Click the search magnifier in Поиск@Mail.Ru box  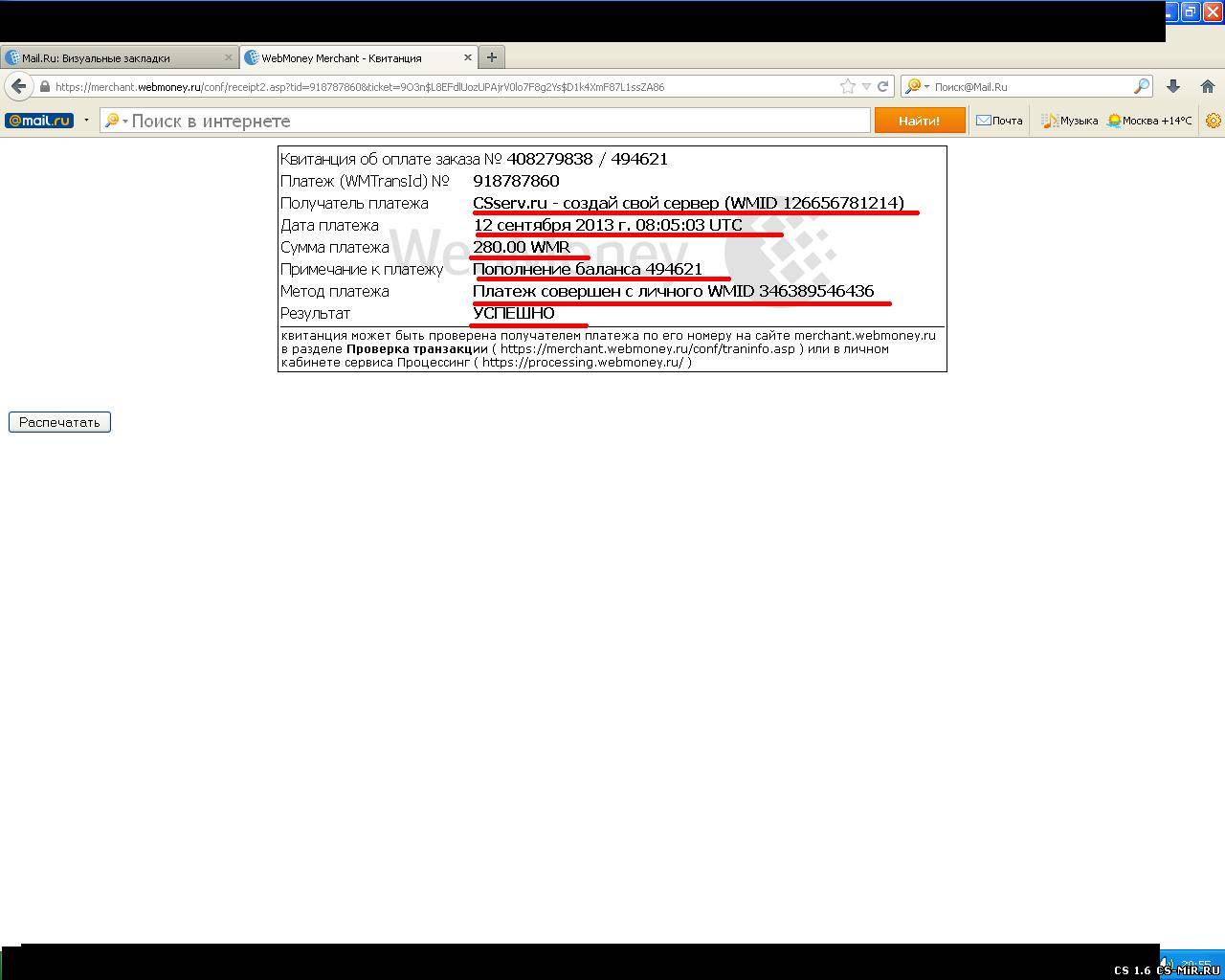[1141, 86]
